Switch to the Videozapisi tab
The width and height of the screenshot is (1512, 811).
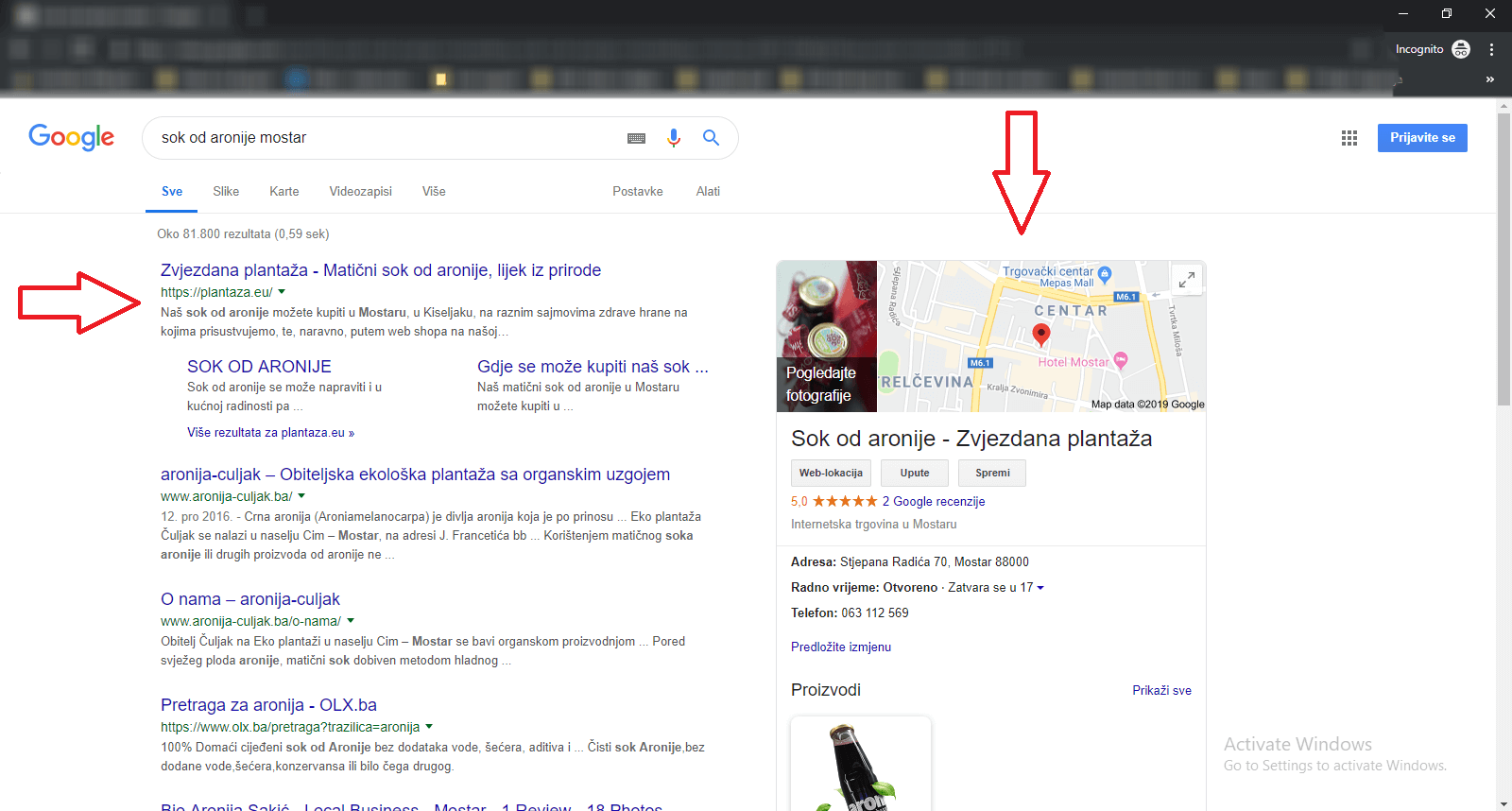(x=360, y=191)
